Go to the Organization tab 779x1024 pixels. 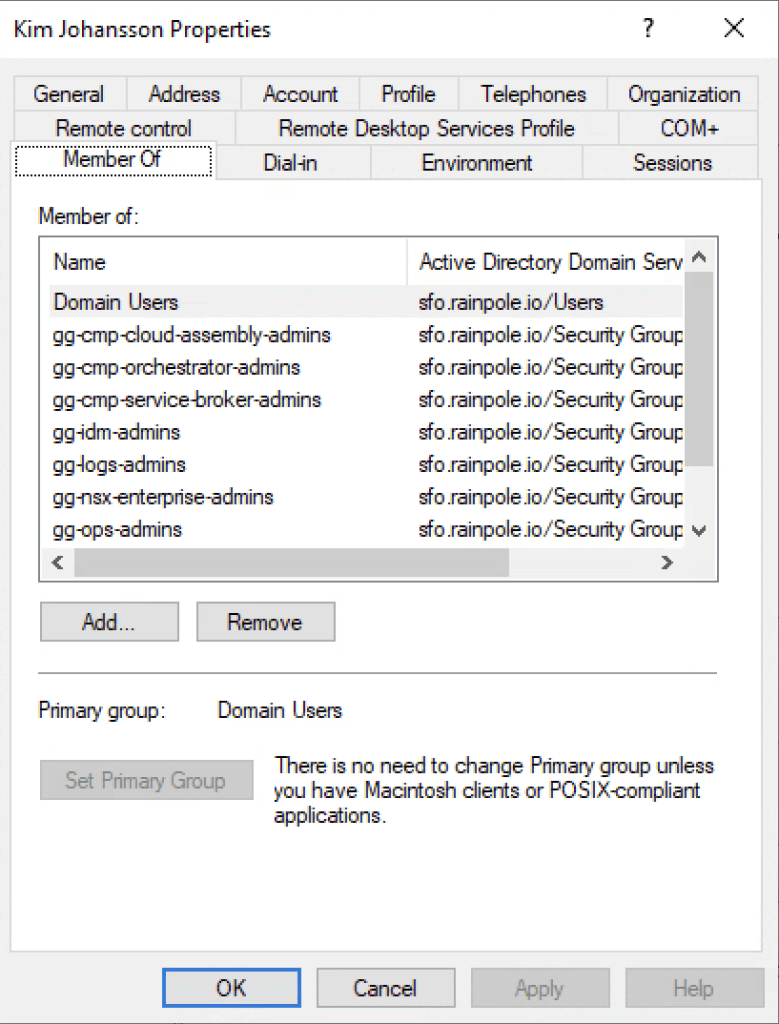[x=684, y=94]
